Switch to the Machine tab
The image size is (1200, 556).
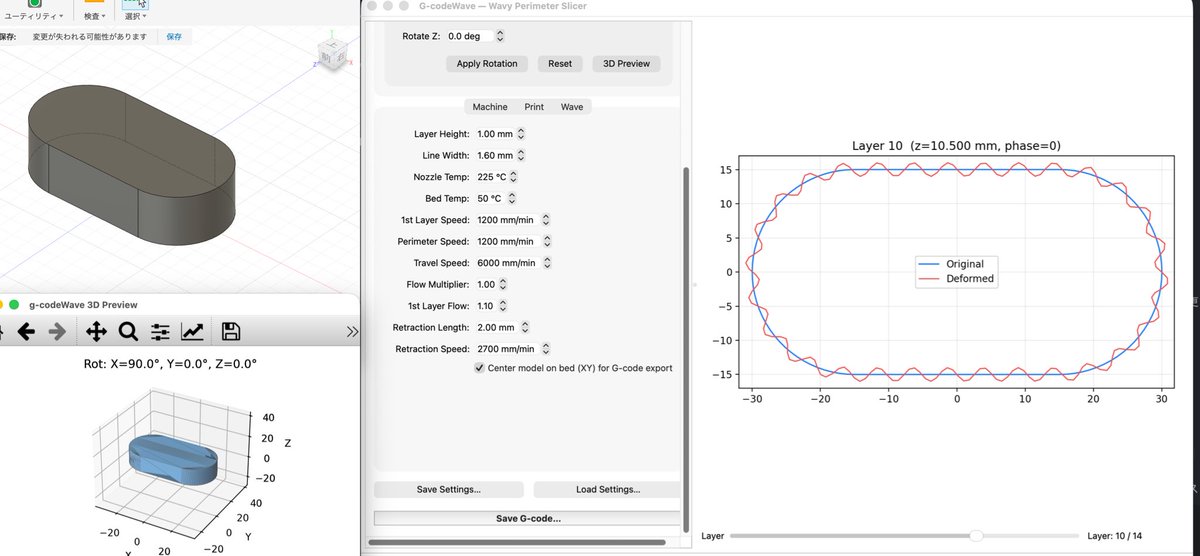(x=490, y=106)
